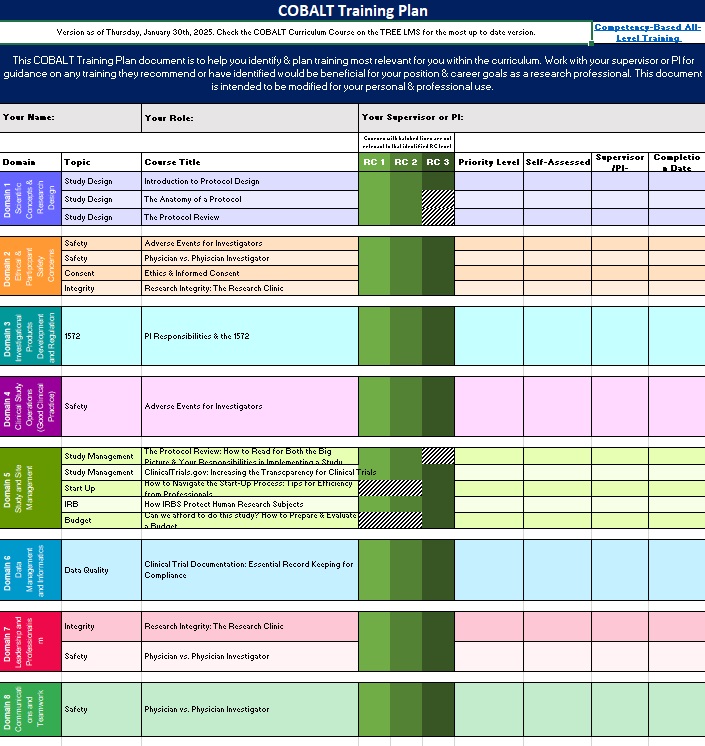Image resolution: width=705 pixels, height=746 pixels.
Task: Select the Your Supervisor or PI field
Action: [532, 118]
